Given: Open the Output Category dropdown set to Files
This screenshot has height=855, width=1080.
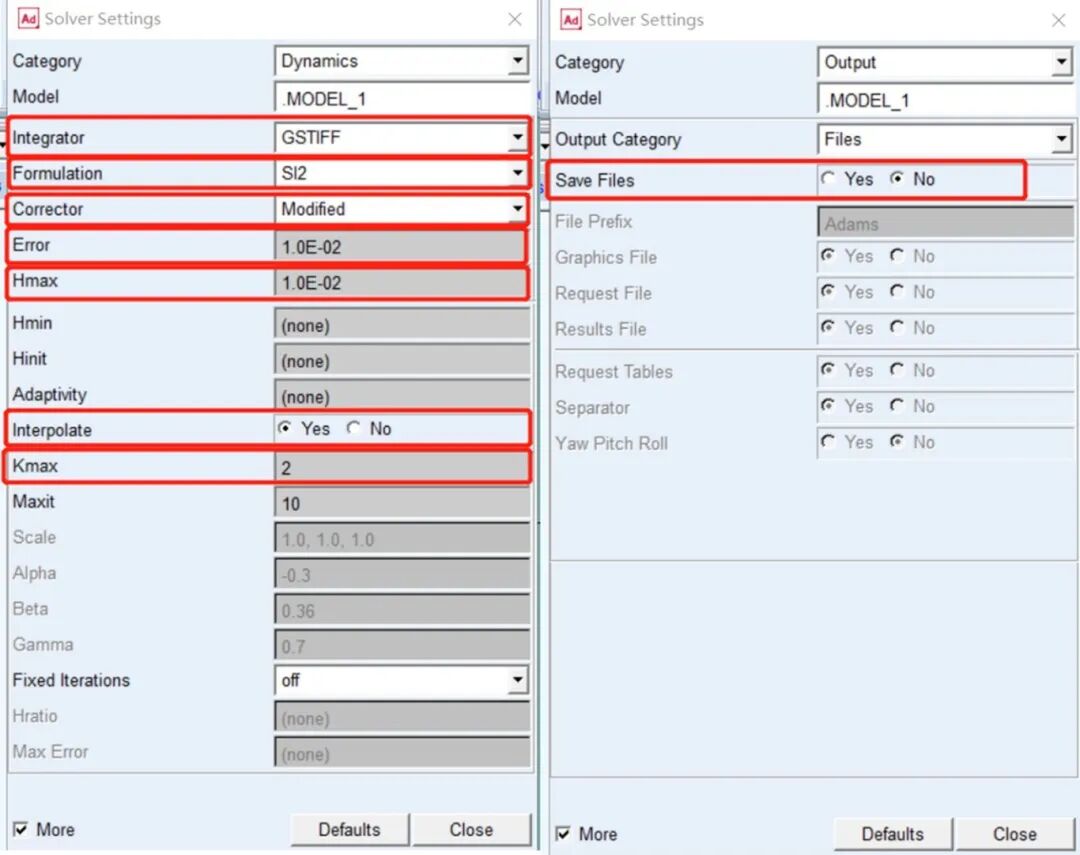Looking at the screenshot, I should pos(945,140).
